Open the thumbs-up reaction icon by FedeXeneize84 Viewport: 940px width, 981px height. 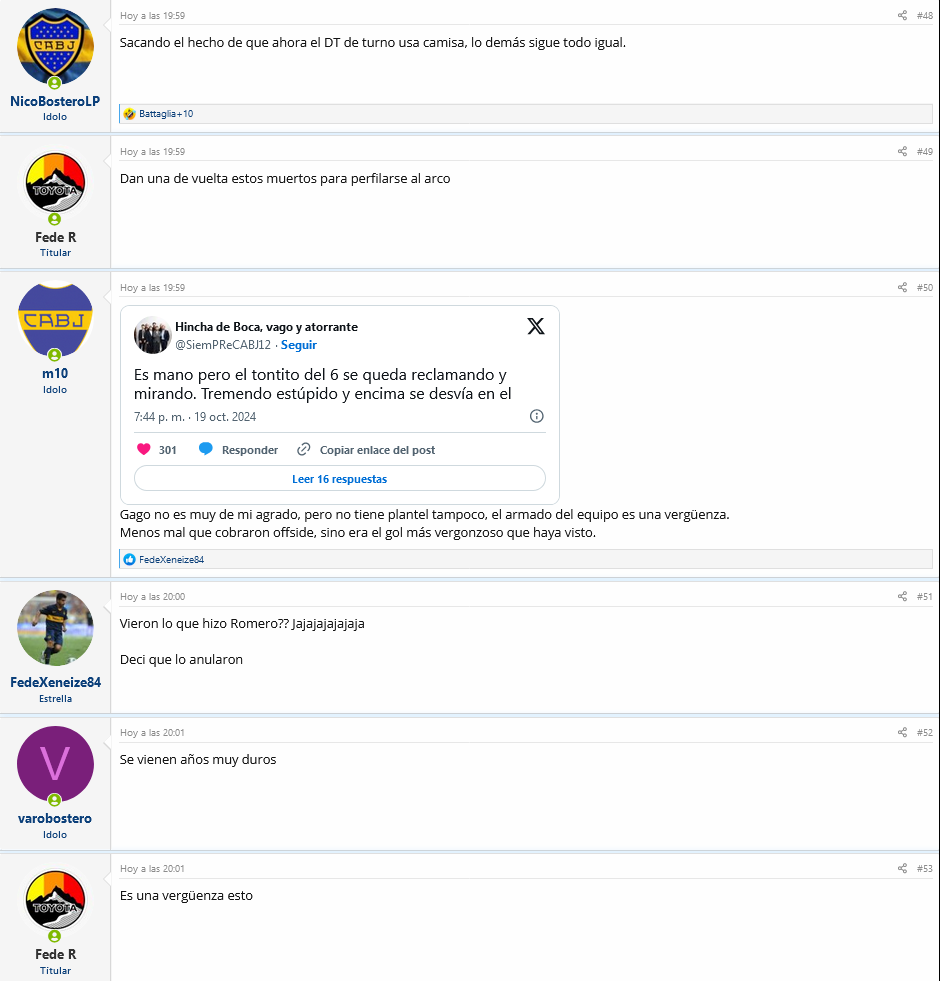point(130,559)
